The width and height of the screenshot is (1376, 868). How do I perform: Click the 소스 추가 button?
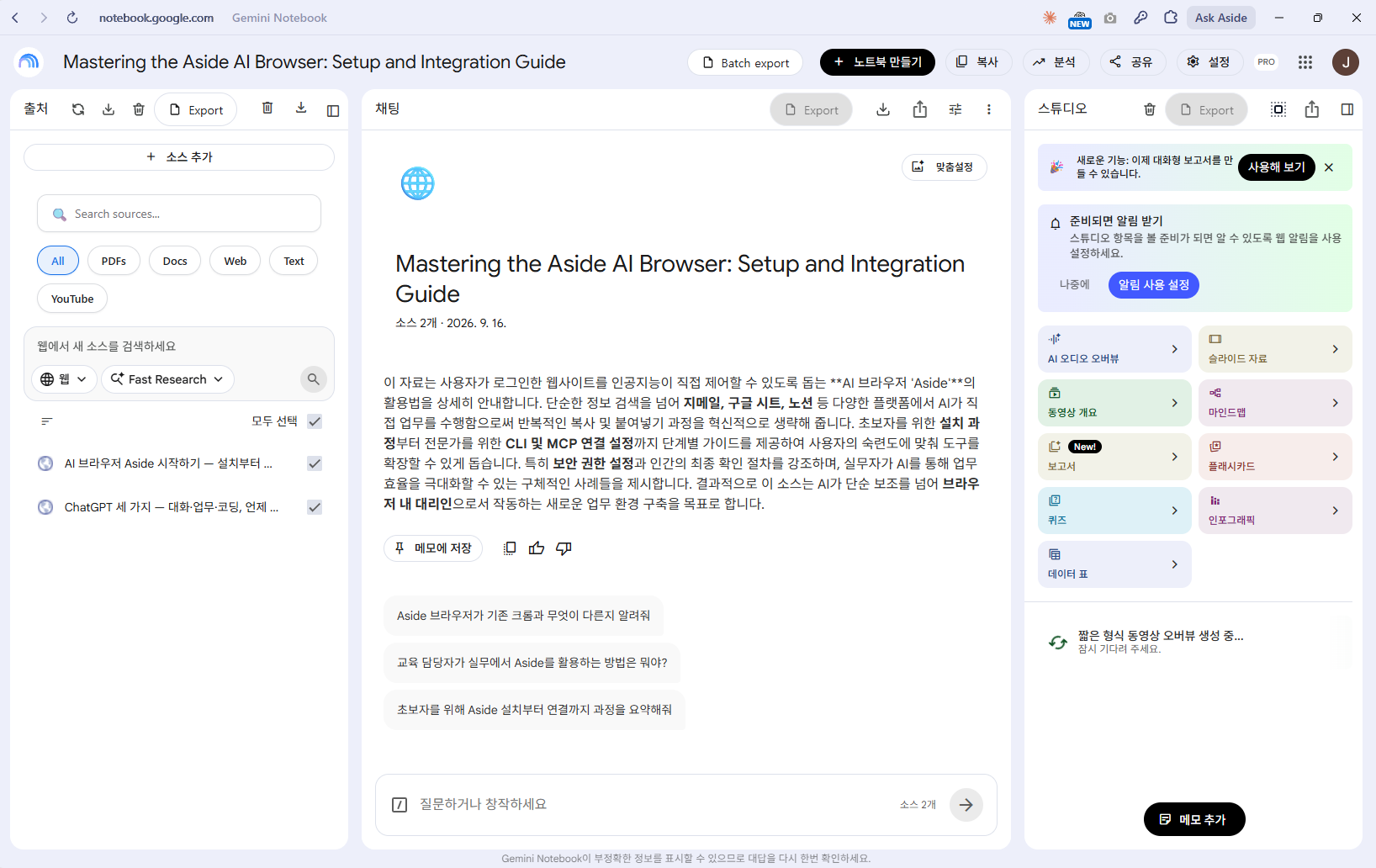[179, 157]
